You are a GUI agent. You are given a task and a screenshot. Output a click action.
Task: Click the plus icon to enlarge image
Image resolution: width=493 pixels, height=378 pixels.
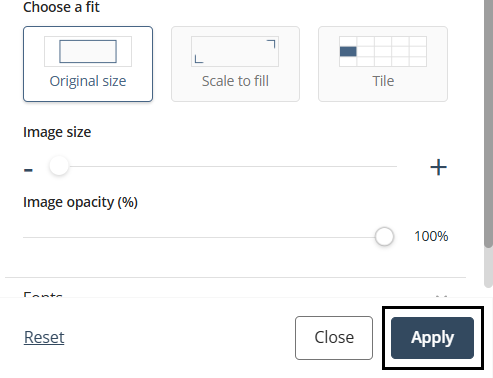coord(438,167)
